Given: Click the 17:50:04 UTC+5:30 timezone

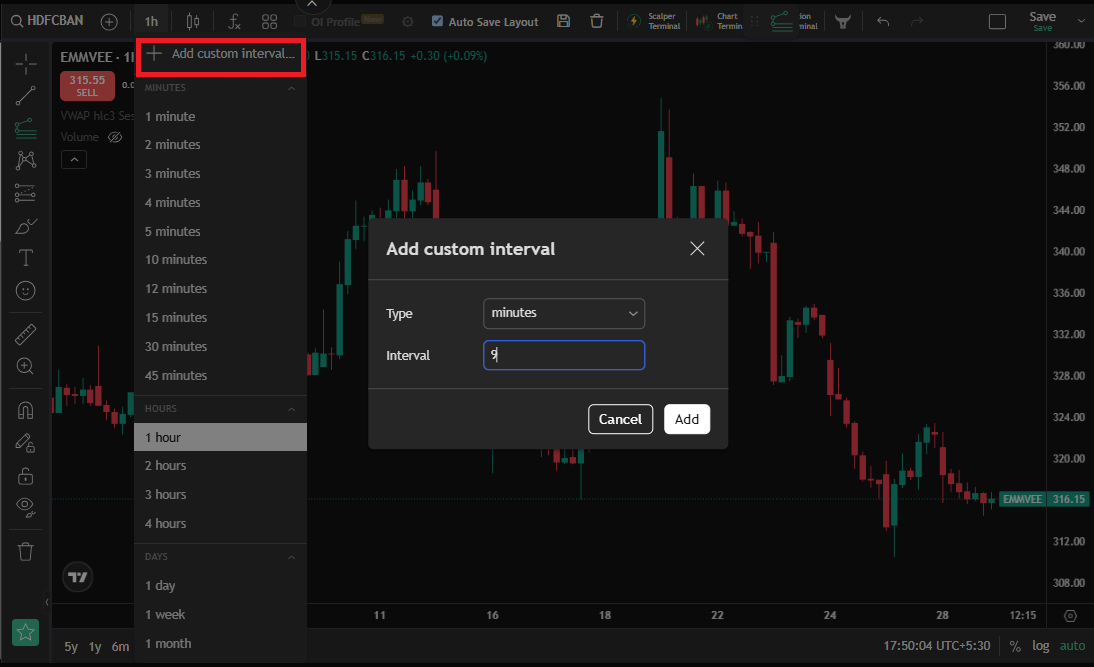Looking at the screenshot, I should (936, 646).
